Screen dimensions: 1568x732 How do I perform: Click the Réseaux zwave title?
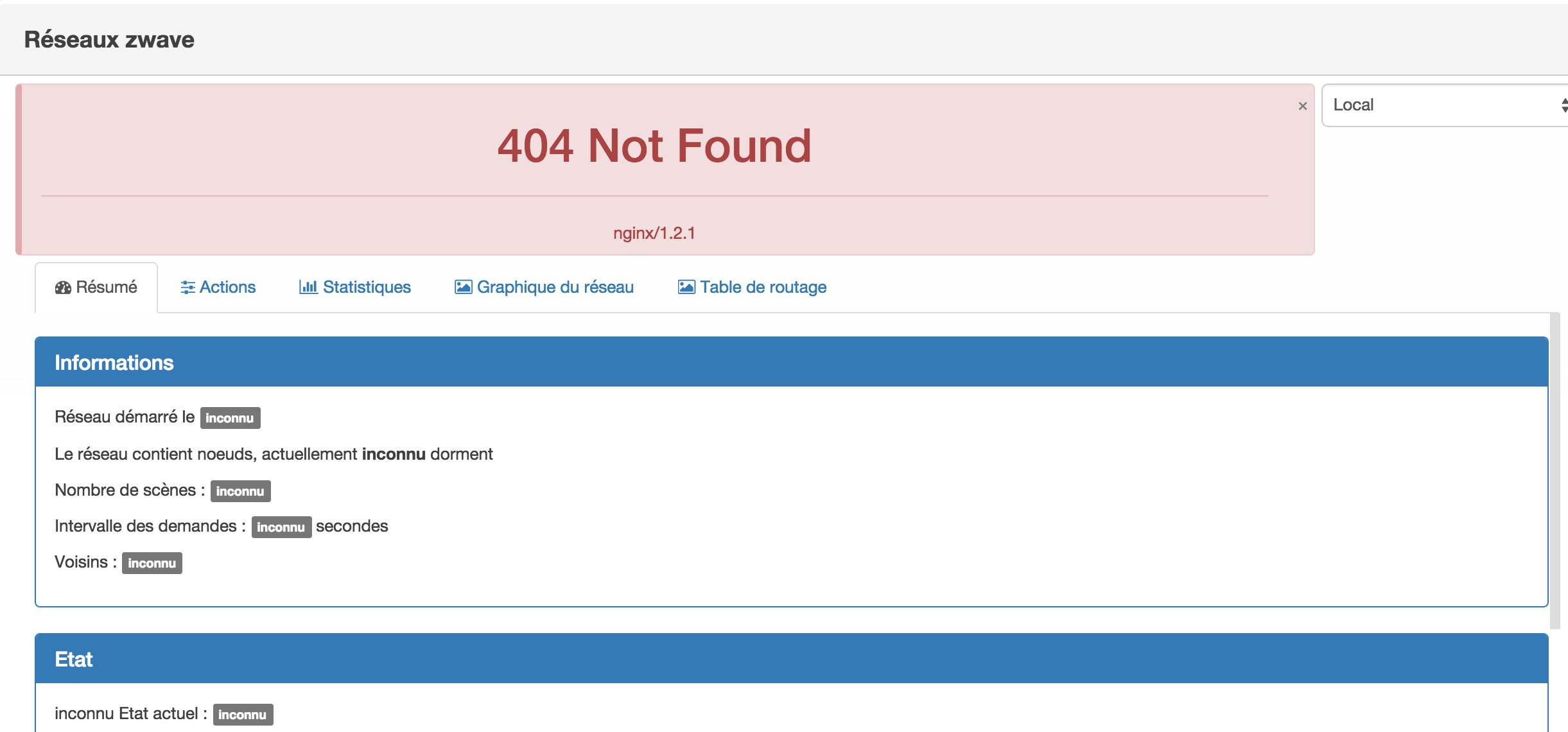click(109, 40)
